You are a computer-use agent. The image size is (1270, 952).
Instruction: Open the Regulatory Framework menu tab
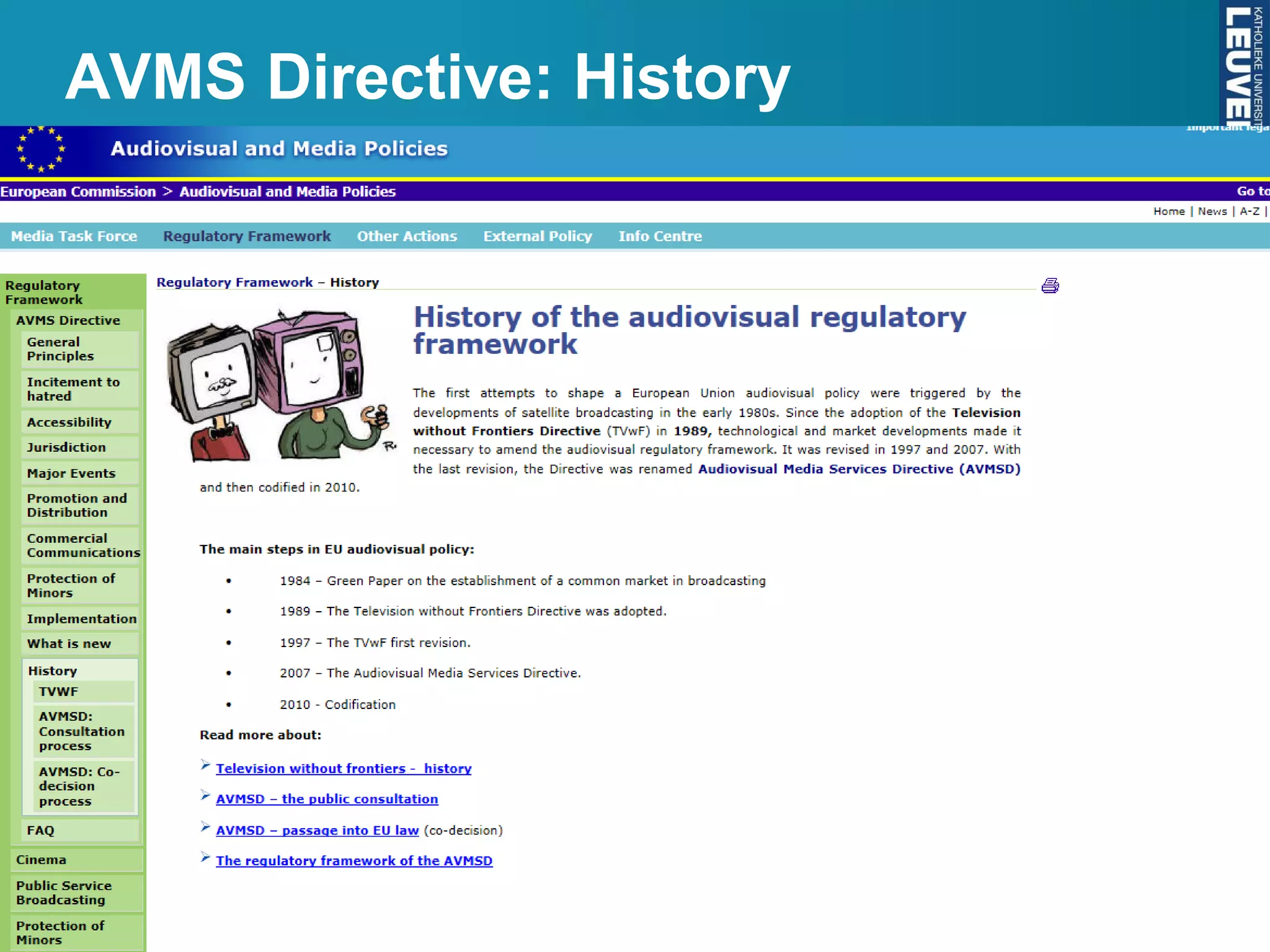point(247,236)
